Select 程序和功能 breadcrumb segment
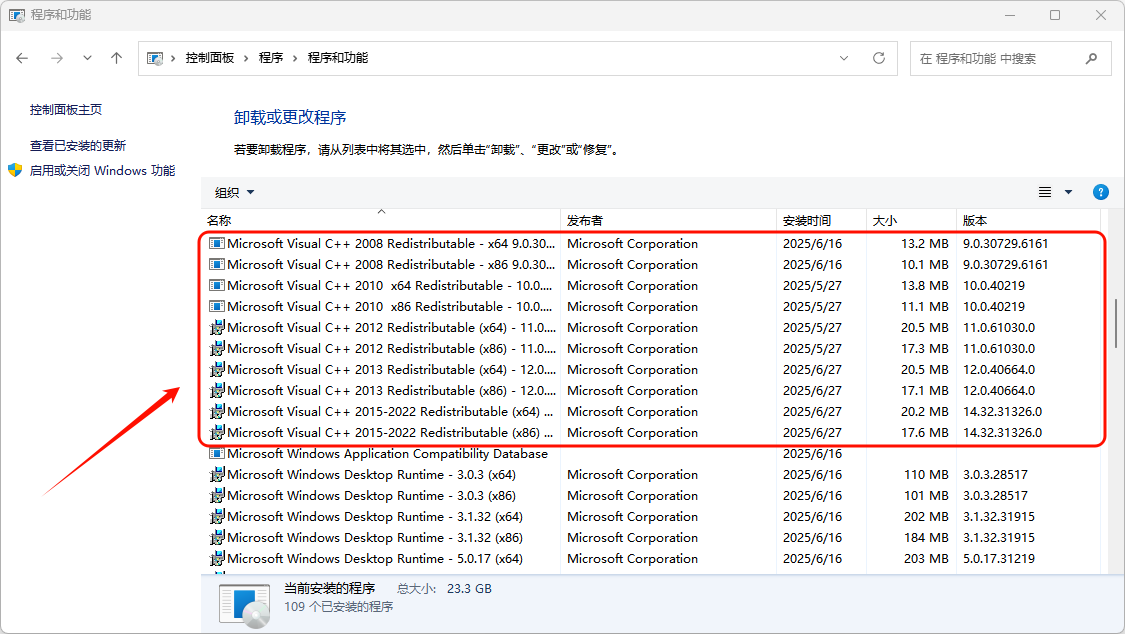The width and height of the screenshot is (1125, 634). 337,58
